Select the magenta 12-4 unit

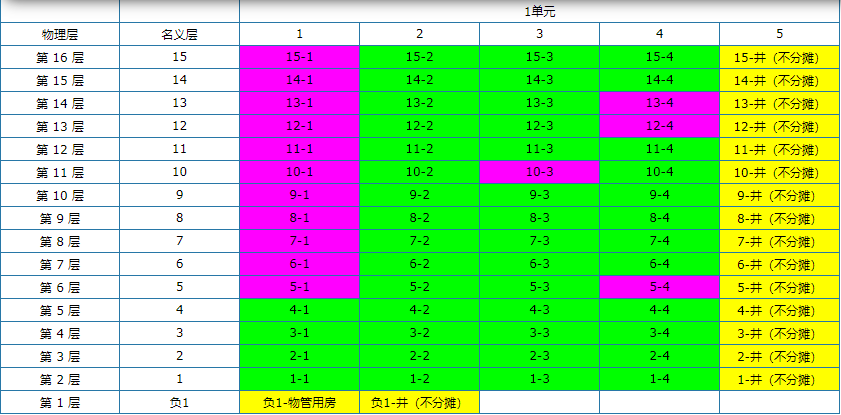pyautogui.click(x=659, y=126)
